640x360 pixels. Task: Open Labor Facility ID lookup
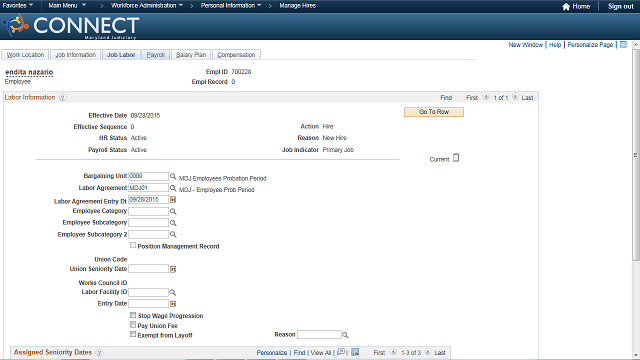pyautogui.click(x=173, y=292)
